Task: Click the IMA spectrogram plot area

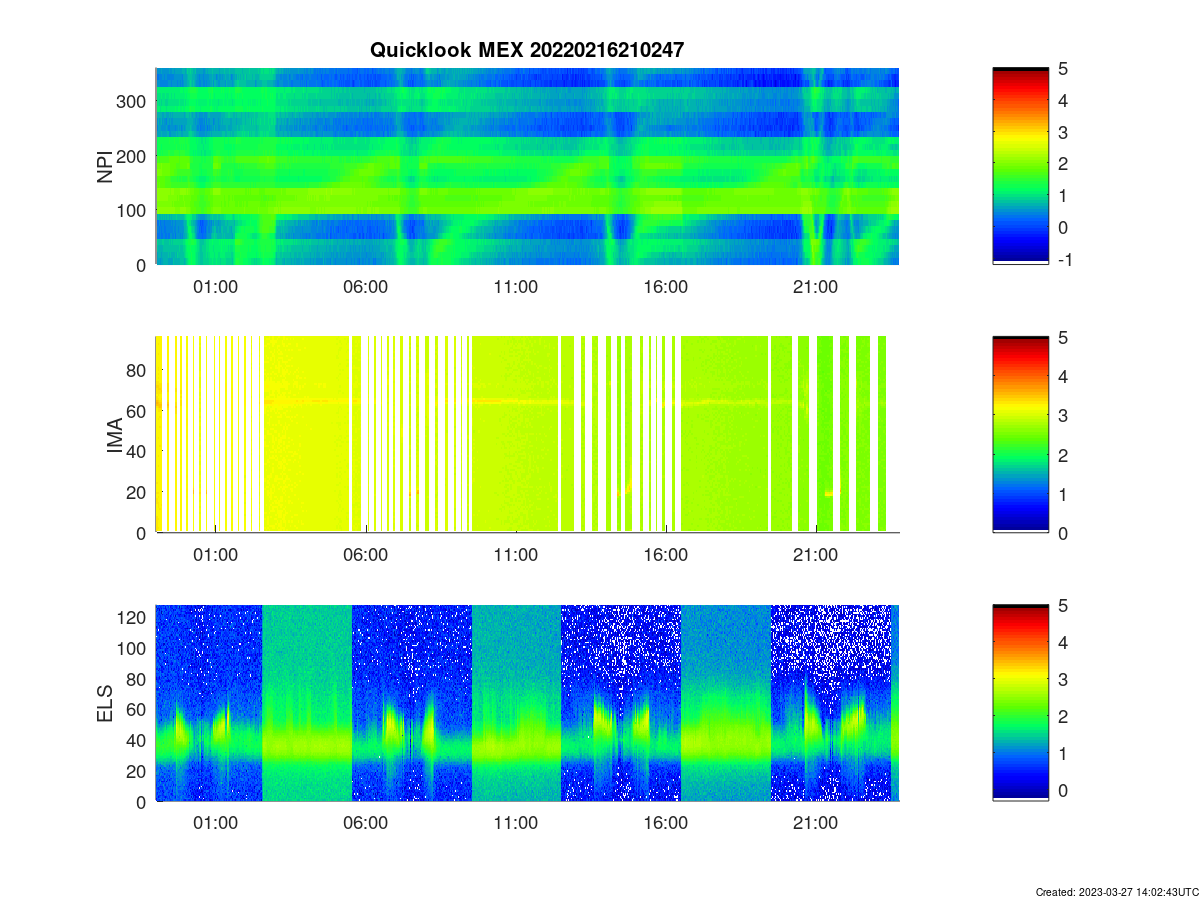Action: [x=527, y=434]
